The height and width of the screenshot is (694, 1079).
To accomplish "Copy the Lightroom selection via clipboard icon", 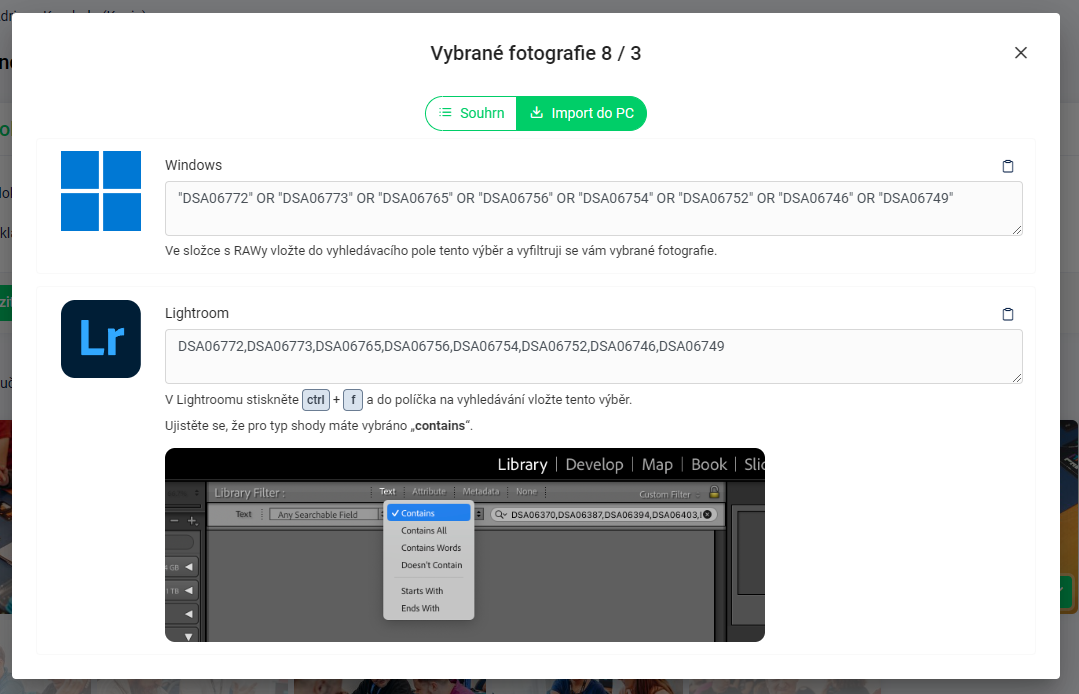I will click(1007, 314).
